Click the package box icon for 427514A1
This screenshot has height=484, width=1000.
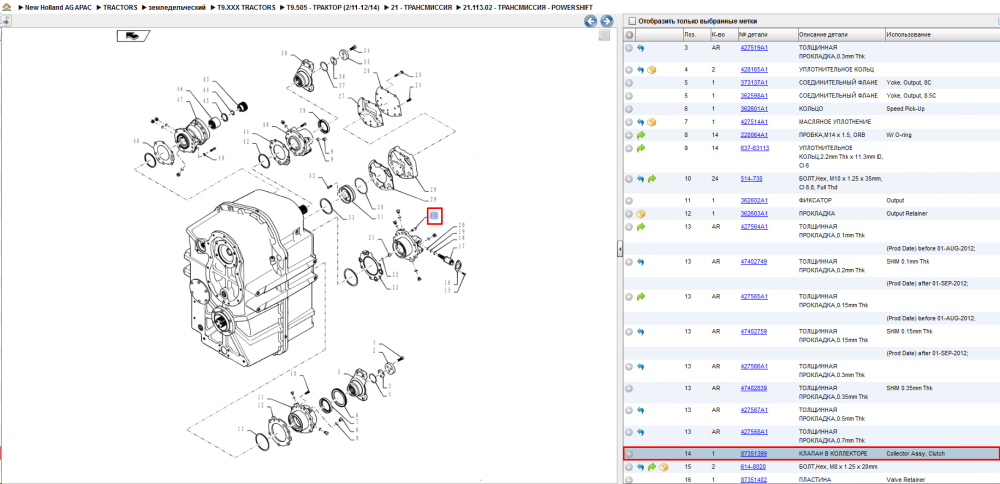[x=652, y=122]
